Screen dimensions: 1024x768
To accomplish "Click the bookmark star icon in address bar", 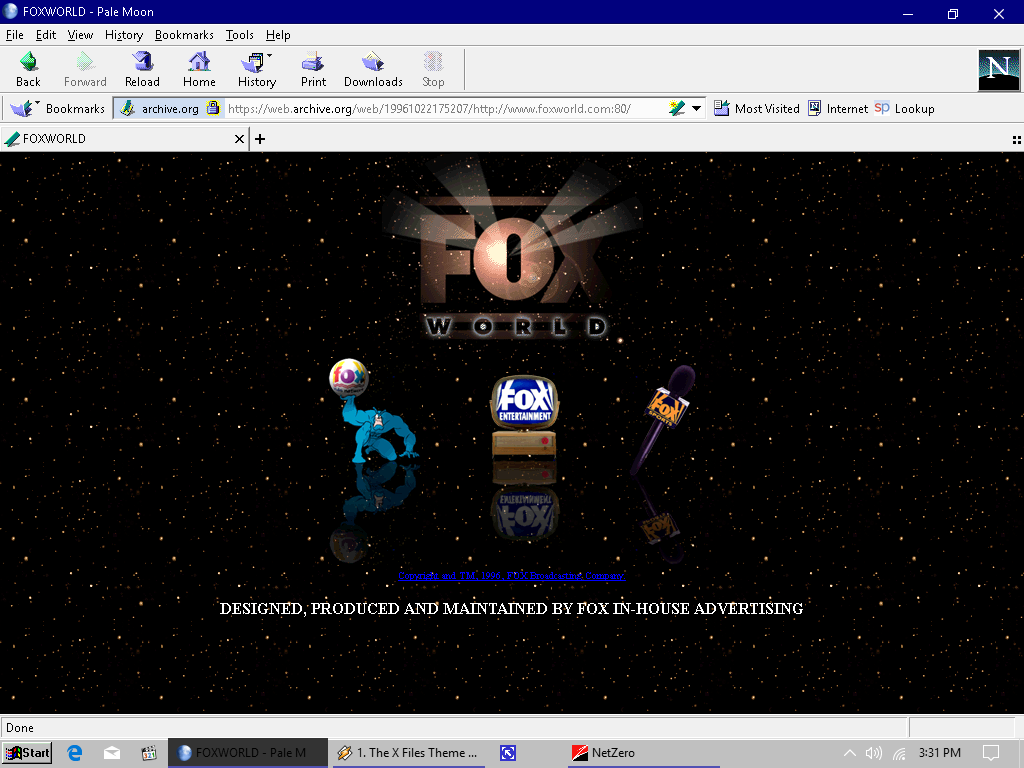I will [677, 108].
